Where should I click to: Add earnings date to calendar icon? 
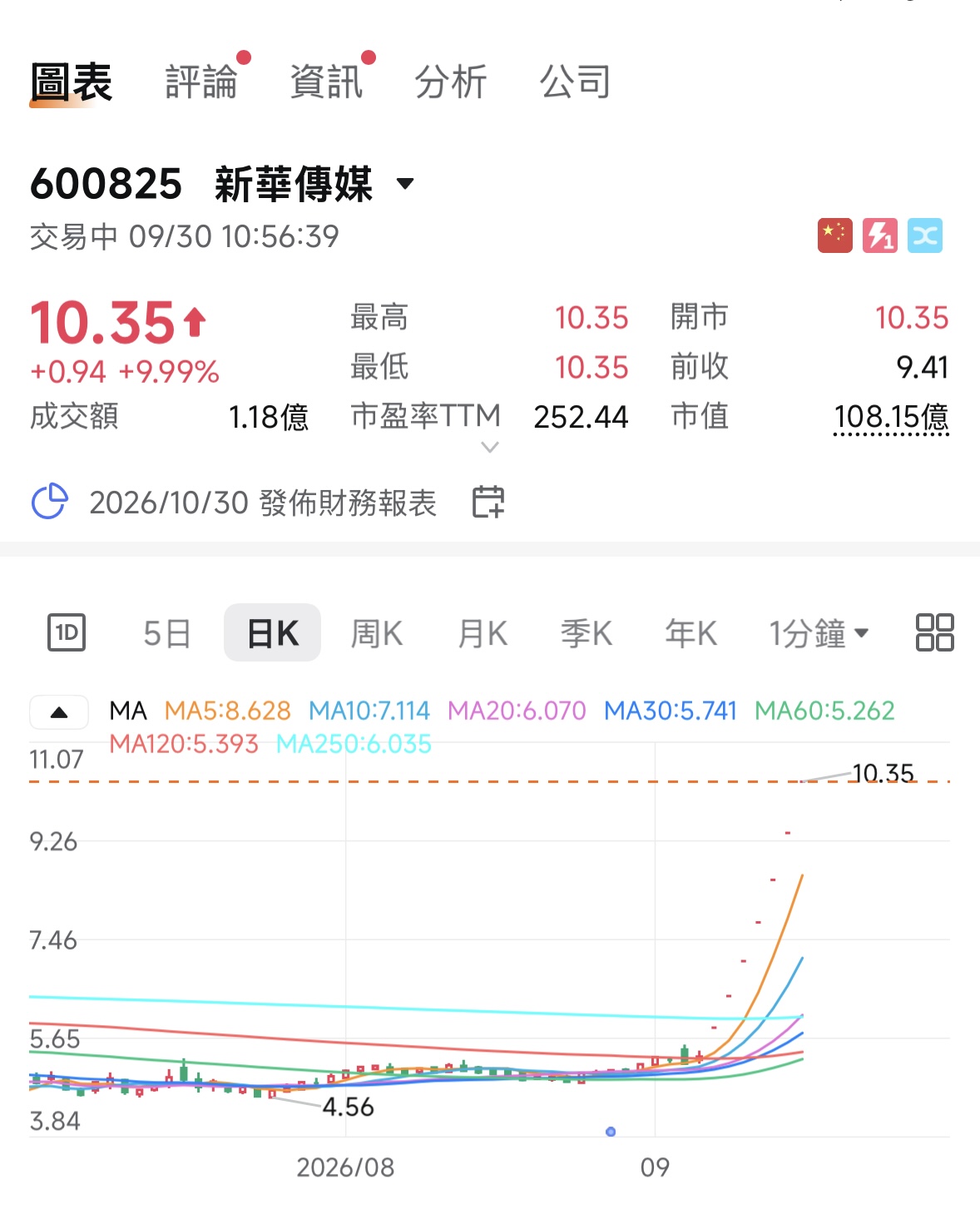tap(488, 502)
